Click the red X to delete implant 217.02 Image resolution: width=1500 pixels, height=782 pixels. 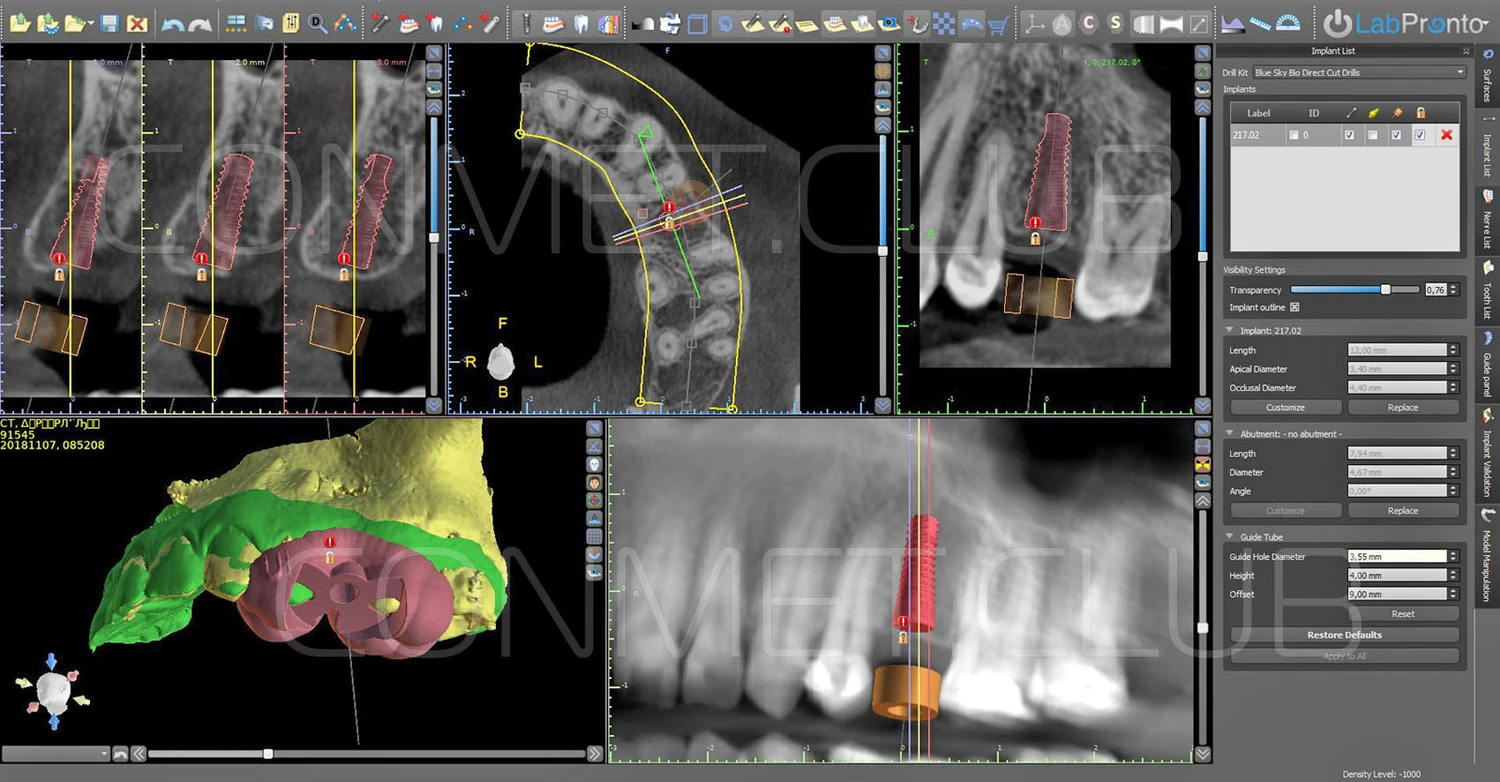1446,135
